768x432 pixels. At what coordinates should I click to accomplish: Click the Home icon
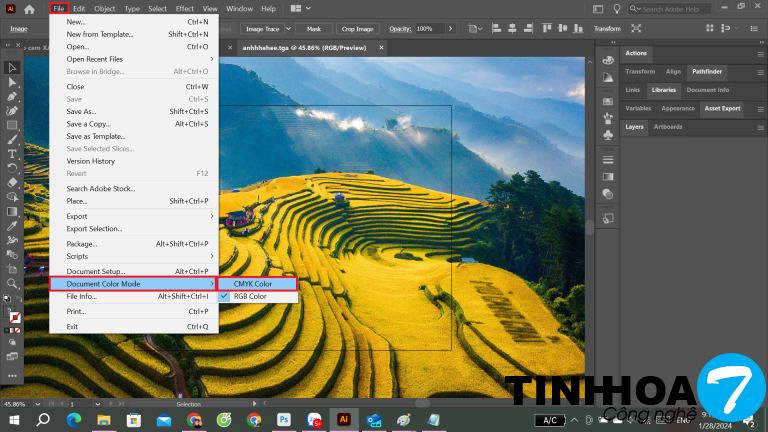coord(30,9)
